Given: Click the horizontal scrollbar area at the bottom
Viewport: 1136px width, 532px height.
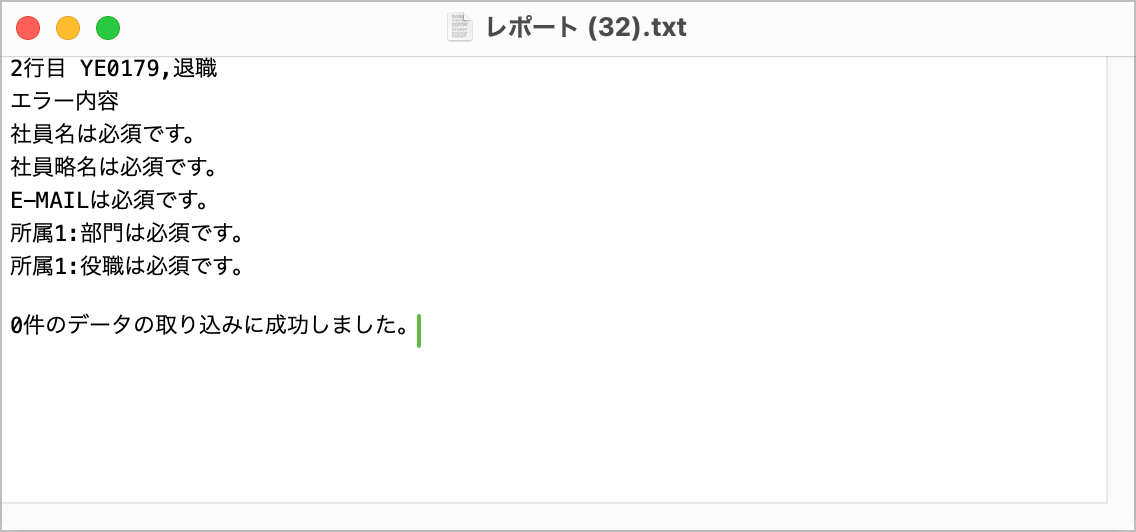Looking at the screenshot, I should pos(554,515).
